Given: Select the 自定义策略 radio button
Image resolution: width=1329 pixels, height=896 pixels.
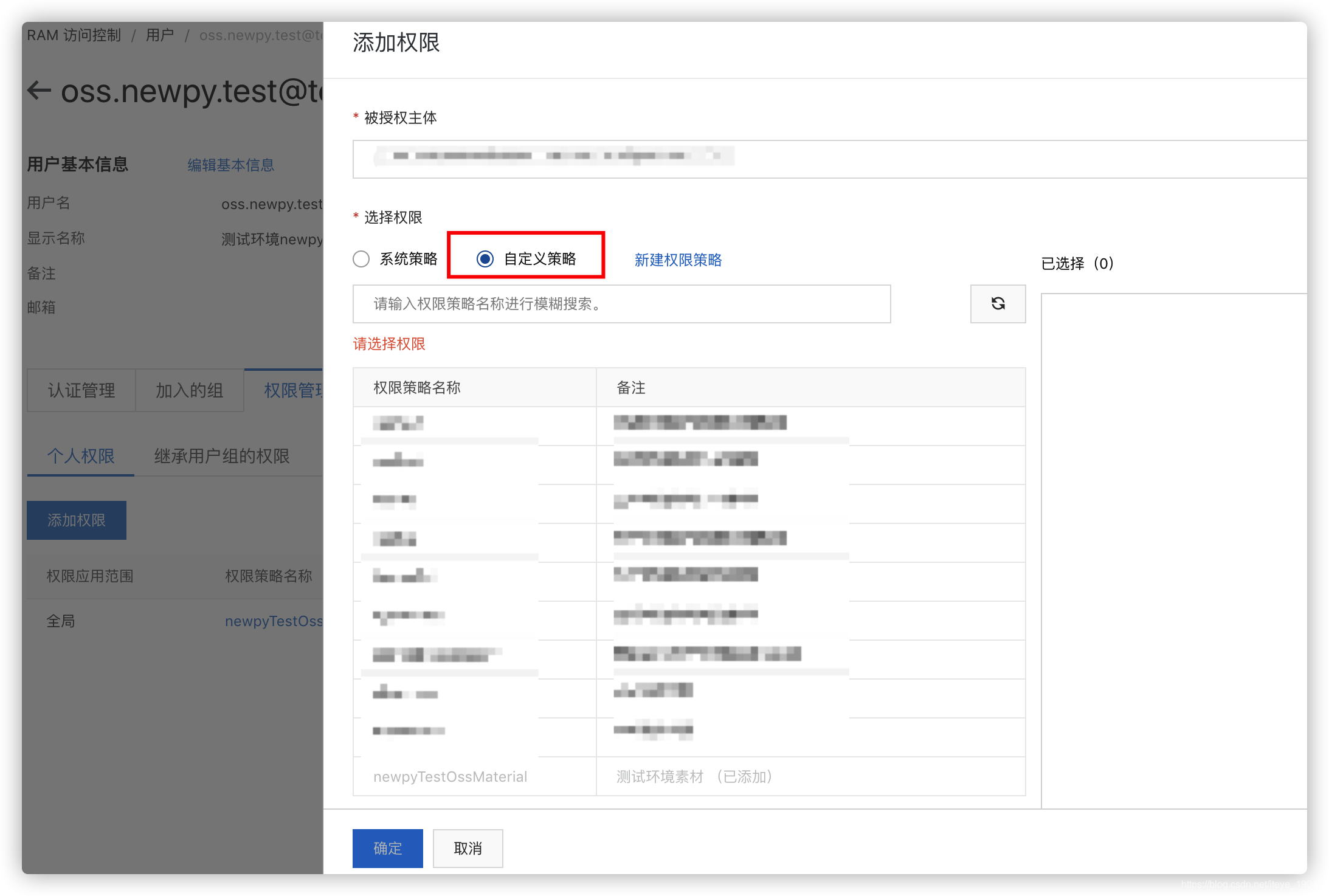Looking at the screenshot, I should pyautogui.click(x=485, y=259).
